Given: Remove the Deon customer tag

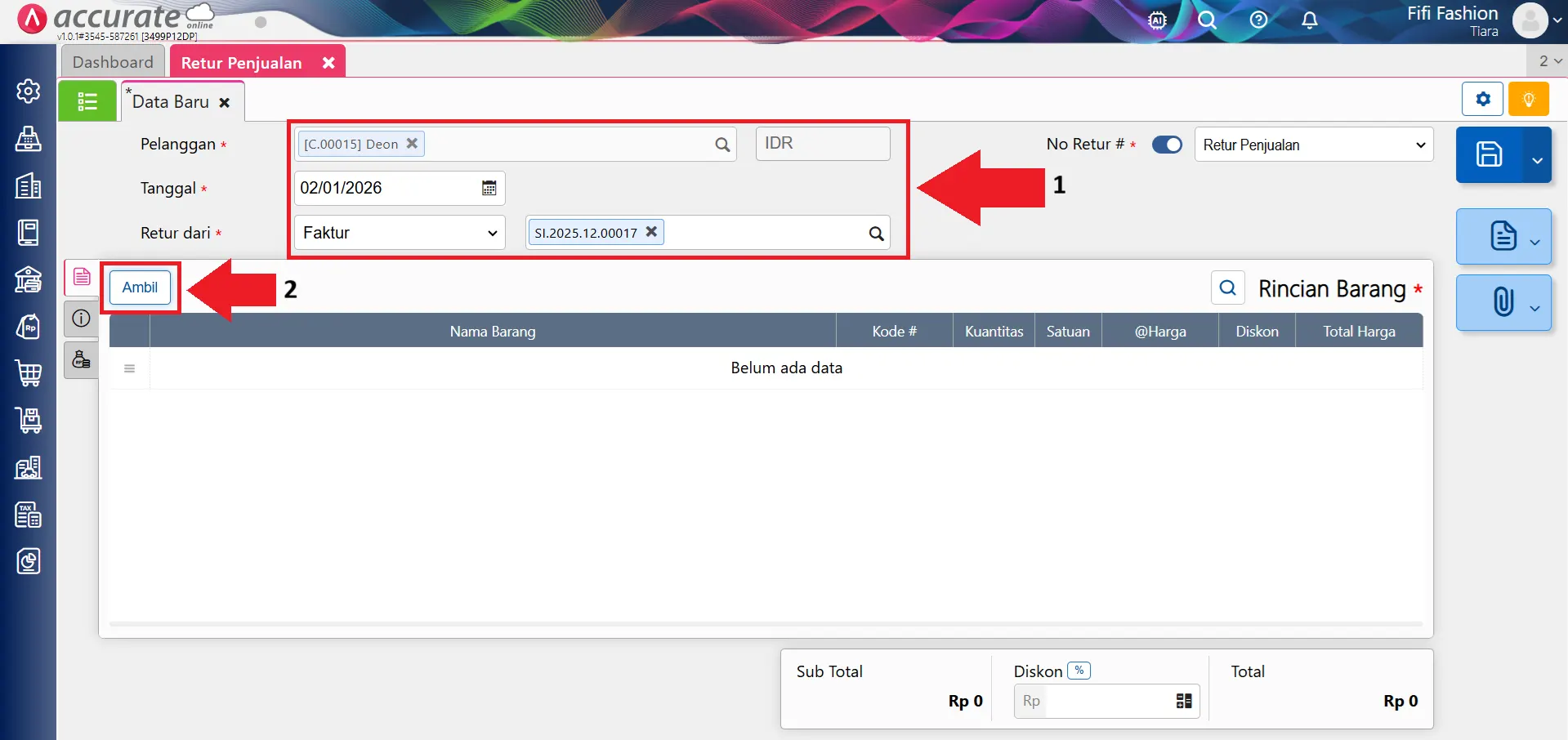Looking at the screenshot, I should pos(412,143).
